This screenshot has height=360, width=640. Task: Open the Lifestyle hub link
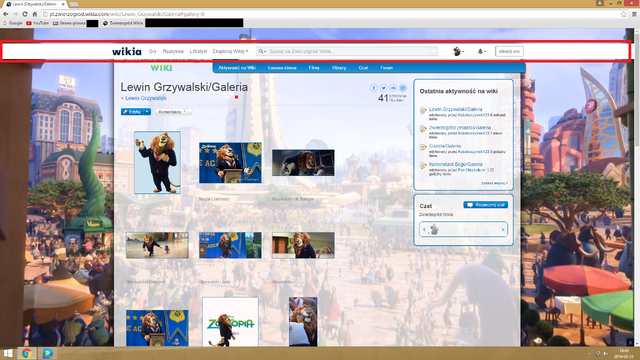pyautogui.click(x=198, y=51)
